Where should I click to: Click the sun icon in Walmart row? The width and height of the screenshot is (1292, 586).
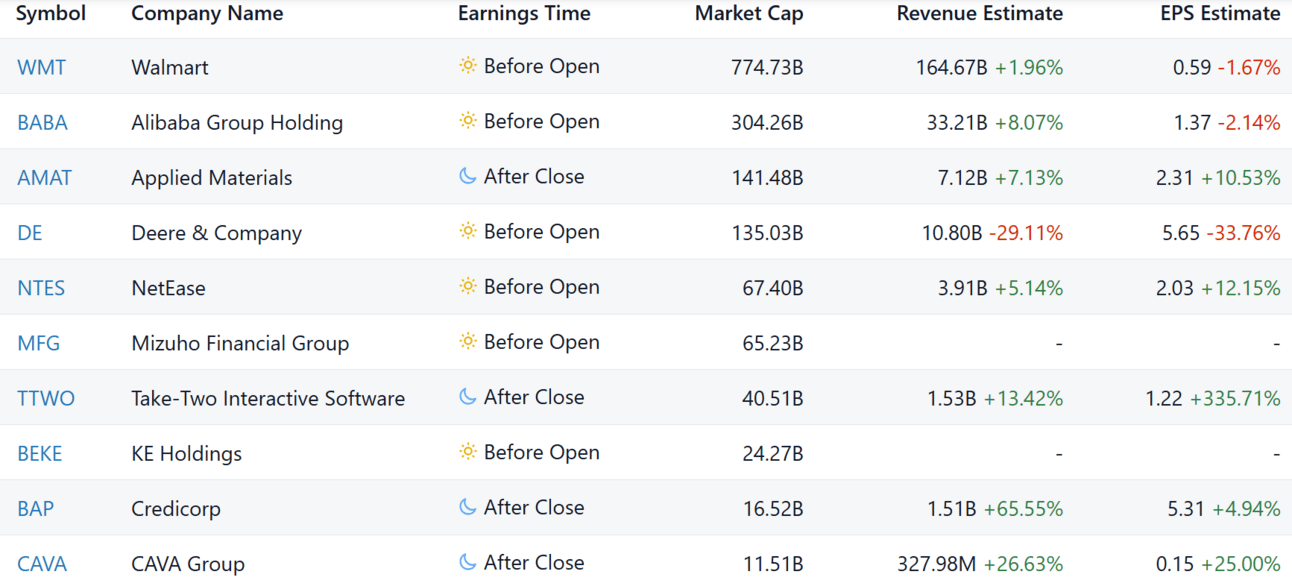pyautogui.click(x=467, y=66)
